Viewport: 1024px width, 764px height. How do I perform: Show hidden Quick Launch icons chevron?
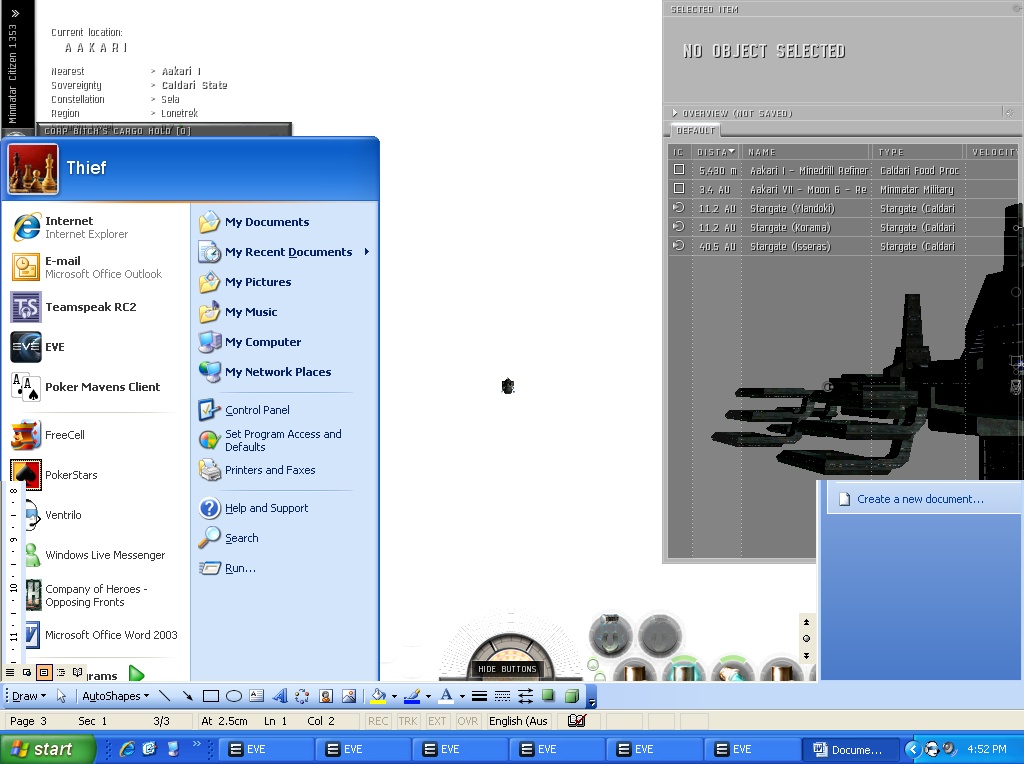pyautogui.click(x=197, y=744)
